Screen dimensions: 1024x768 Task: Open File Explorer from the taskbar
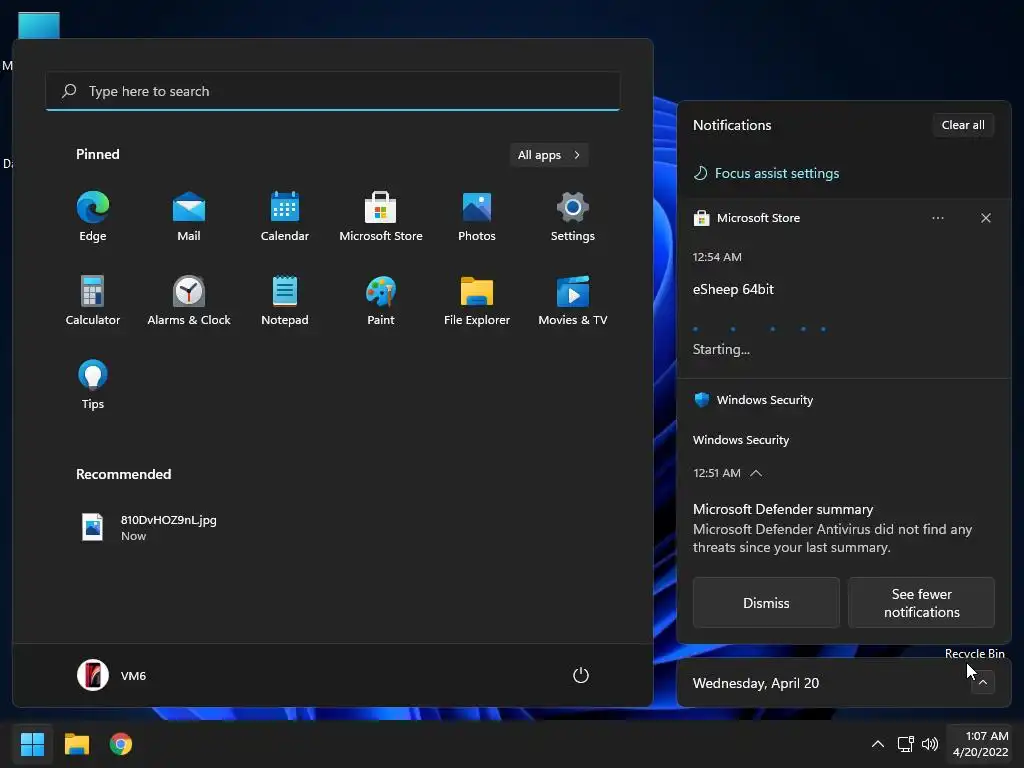(x=76, y=744)
